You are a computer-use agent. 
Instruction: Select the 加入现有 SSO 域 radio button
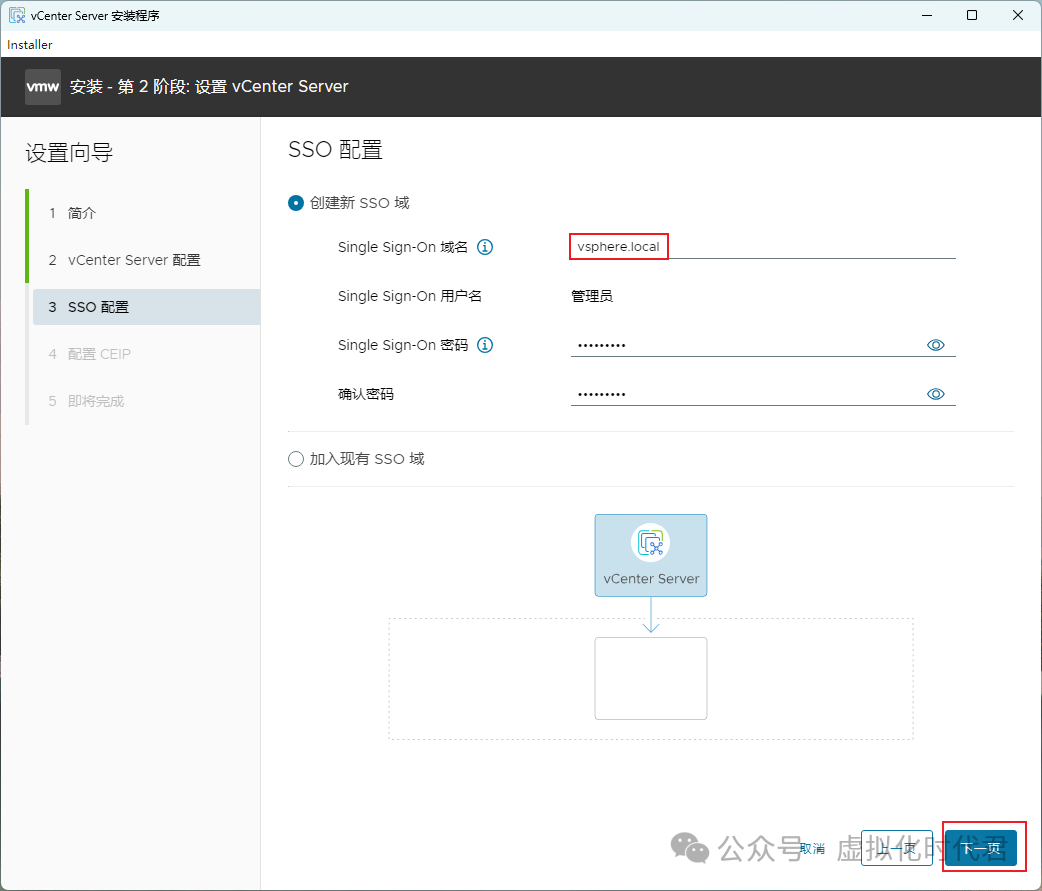coord(296,459)
